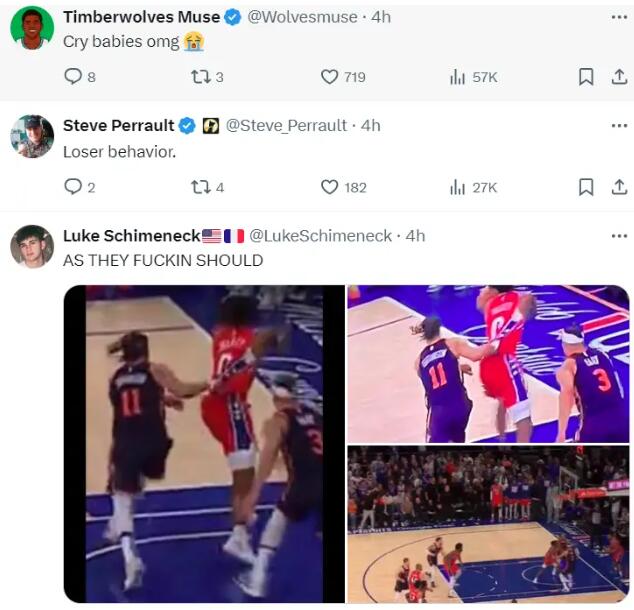Open the bottom-right wide court image
The image size is (634, 610).
tap(488, 524)
